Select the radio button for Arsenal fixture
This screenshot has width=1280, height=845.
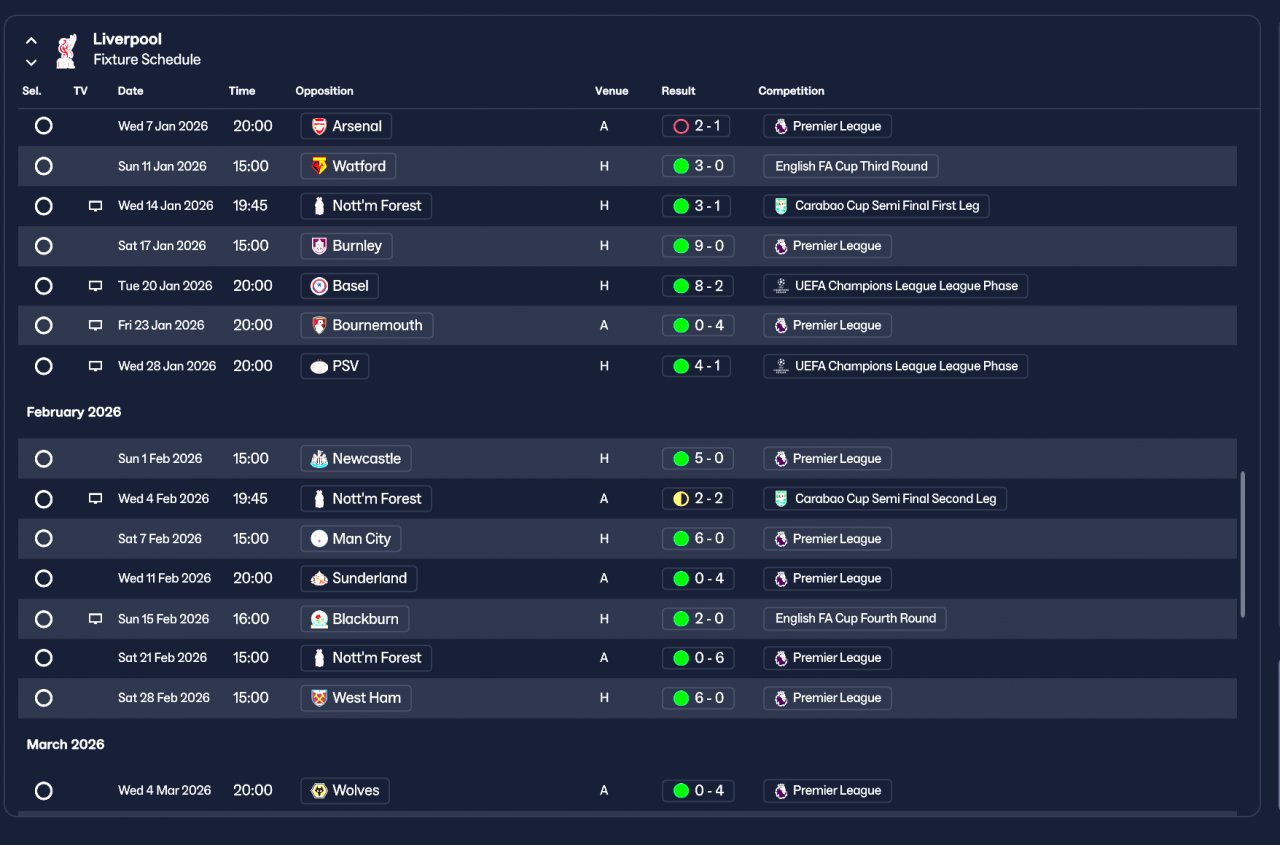(44, 126)
